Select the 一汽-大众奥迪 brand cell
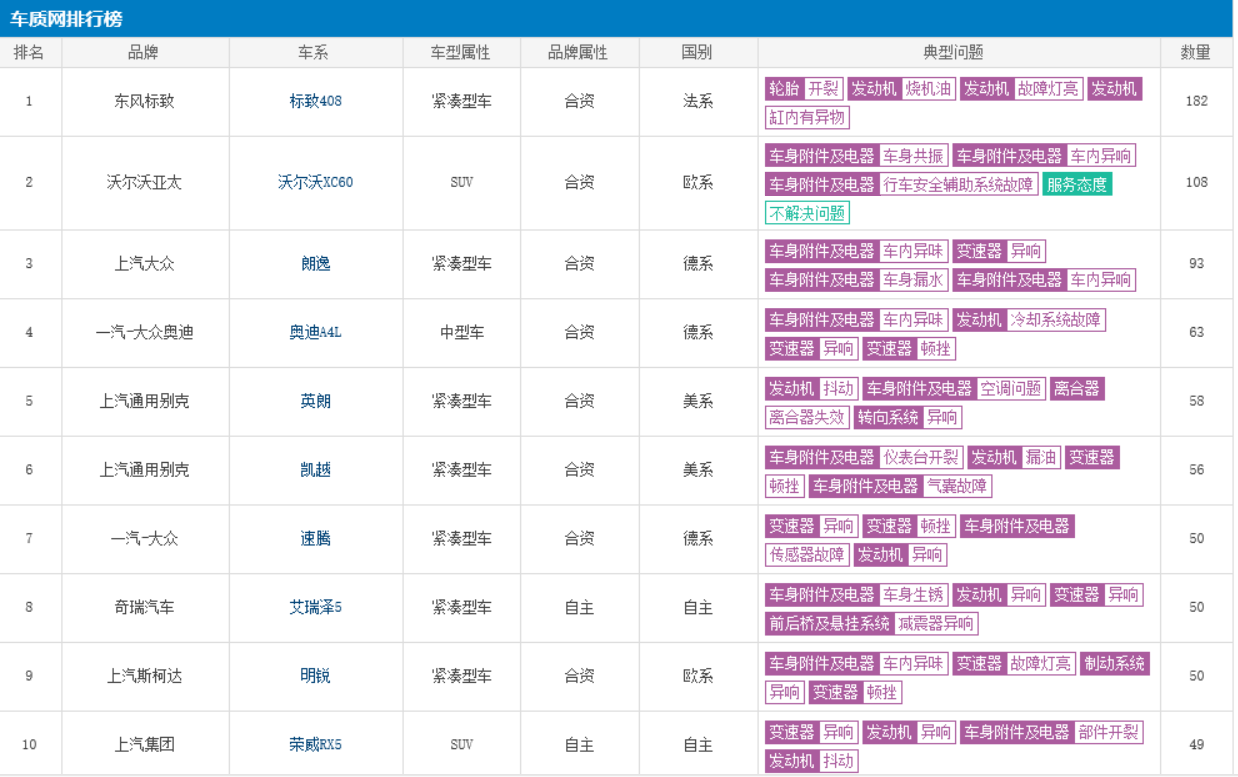The width and height of the screenshot is (1238, 777). tap(144, 332)
